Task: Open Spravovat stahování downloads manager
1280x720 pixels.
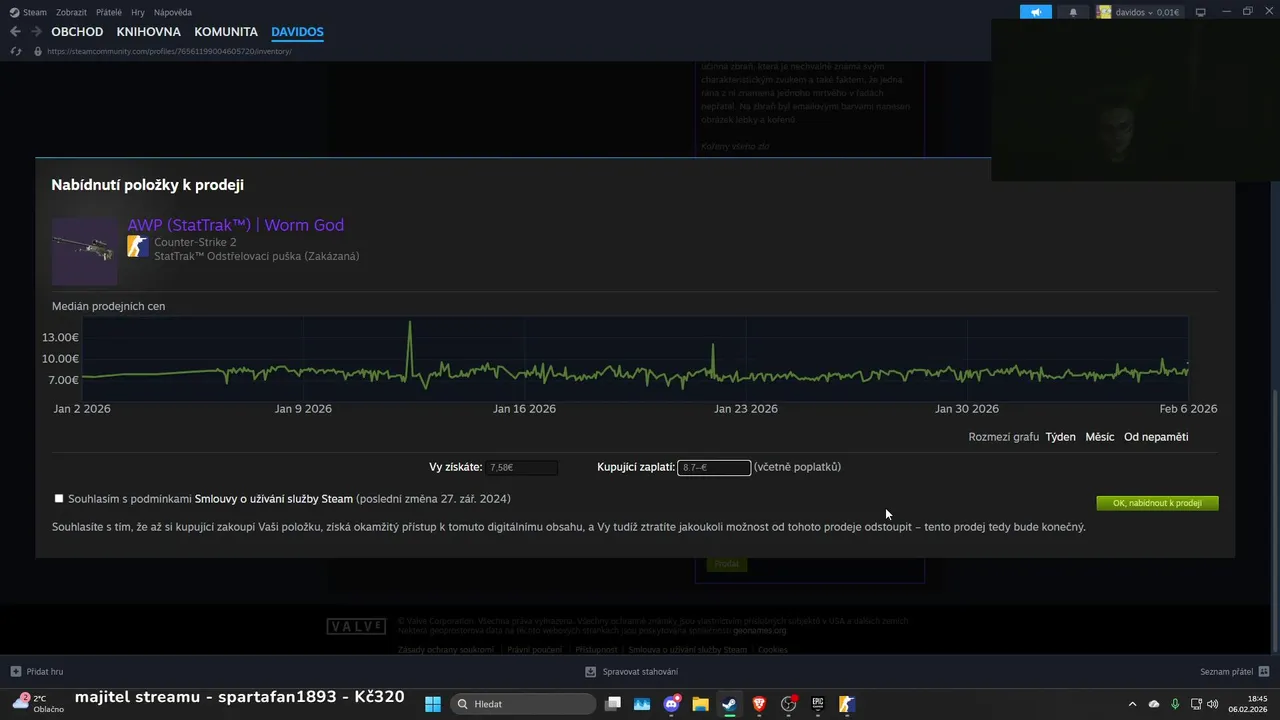Action: point(633,672)
